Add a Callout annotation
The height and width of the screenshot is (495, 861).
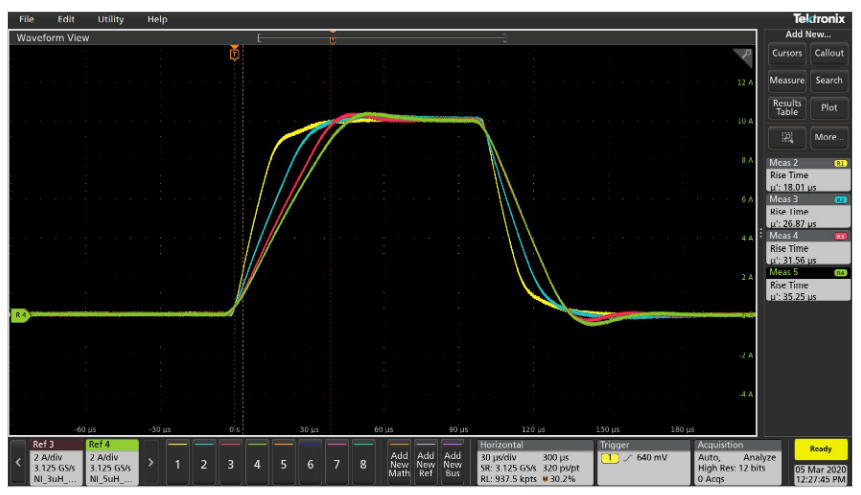828,54
